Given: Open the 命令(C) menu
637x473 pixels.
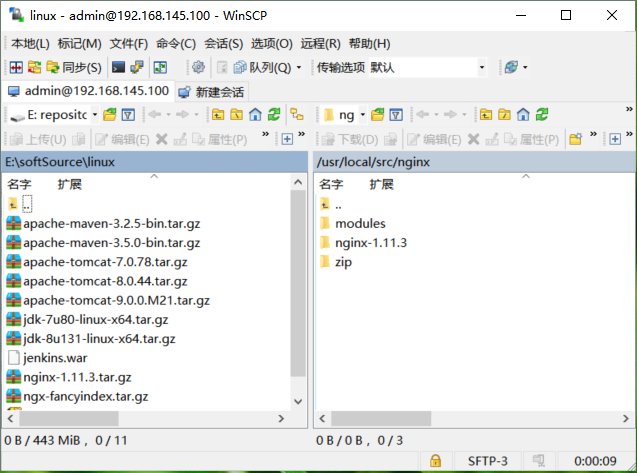Looking at the screenshot, I should pos(176,43).
